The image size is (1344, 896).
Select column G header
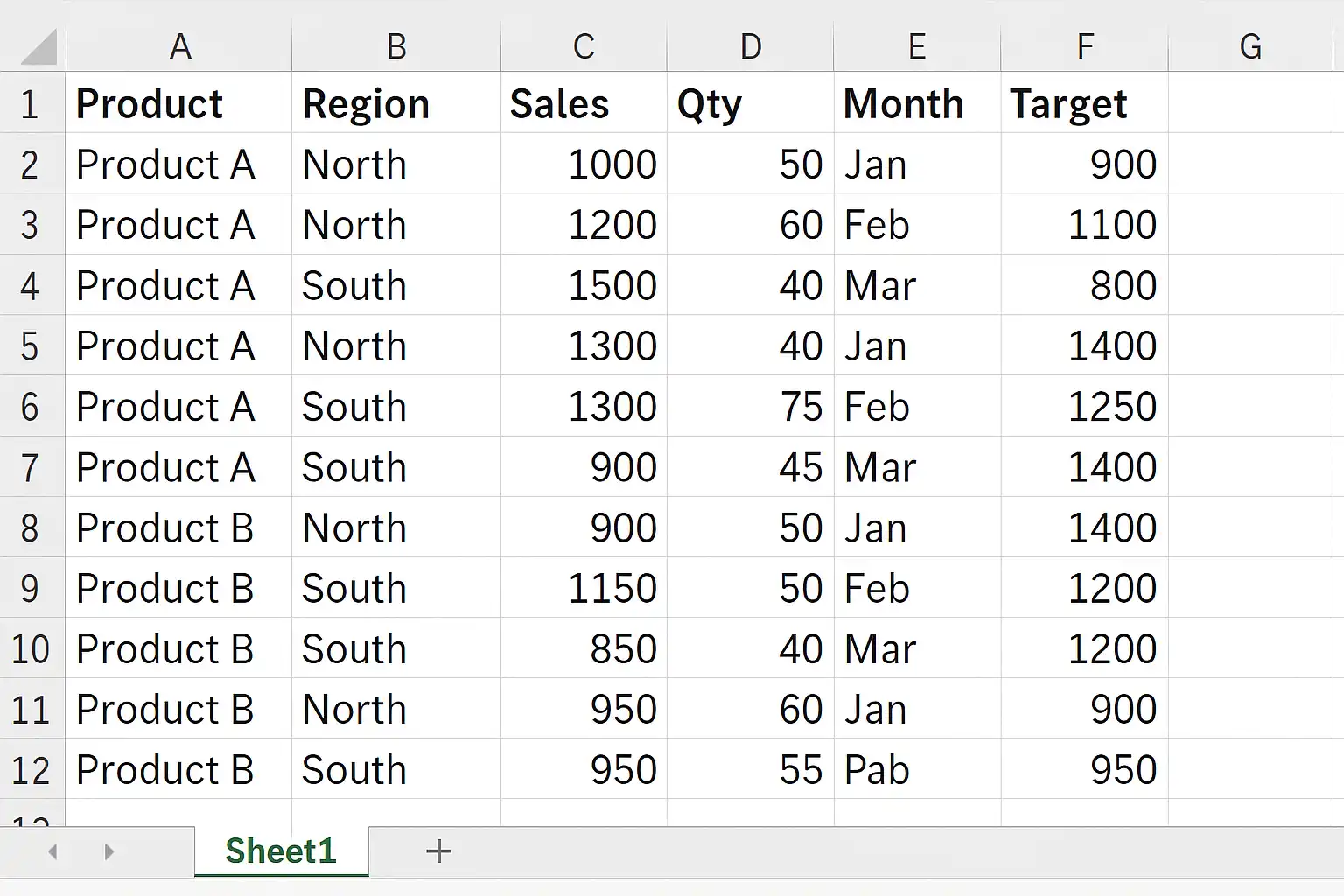pyautogui.click(x=1251, y=47)
